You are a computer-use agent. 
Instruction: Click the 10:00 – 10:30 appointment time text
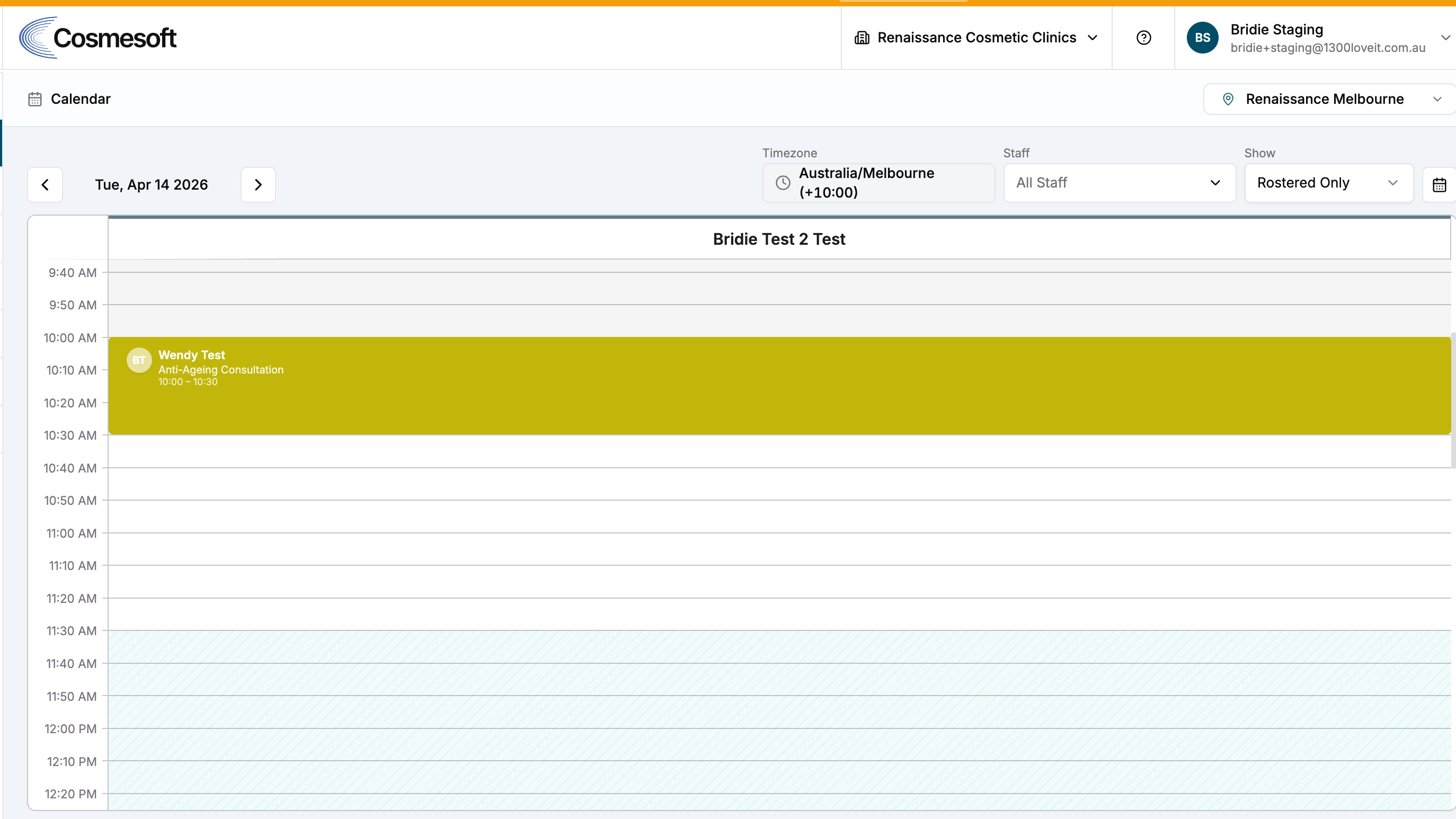click(x=188, y=382)
